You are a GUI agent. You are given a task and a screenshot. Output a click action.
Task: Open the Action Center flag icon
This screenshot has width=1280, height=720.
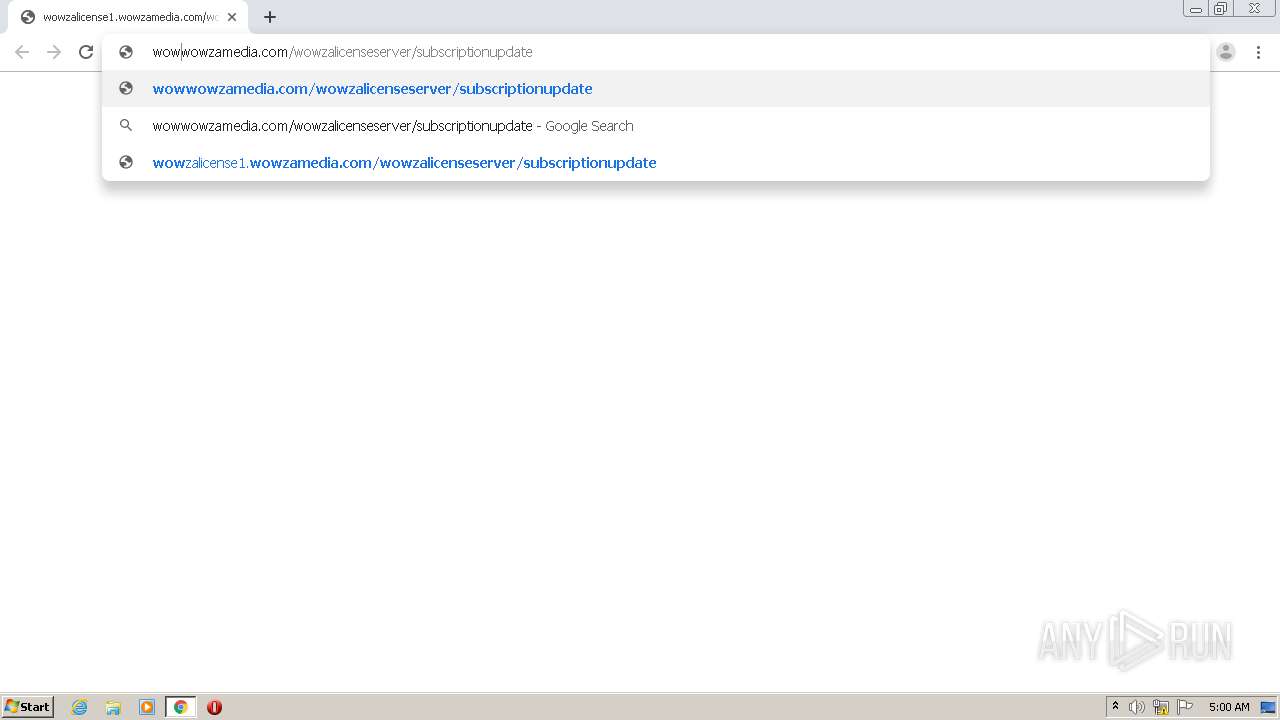(x=1185, y=707)
